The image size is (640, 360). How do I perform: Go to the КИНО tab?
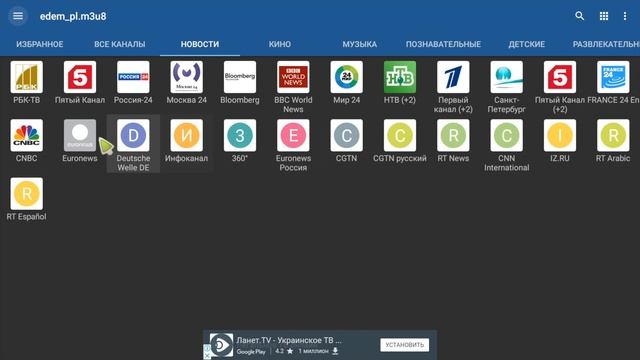coord(280,44)
